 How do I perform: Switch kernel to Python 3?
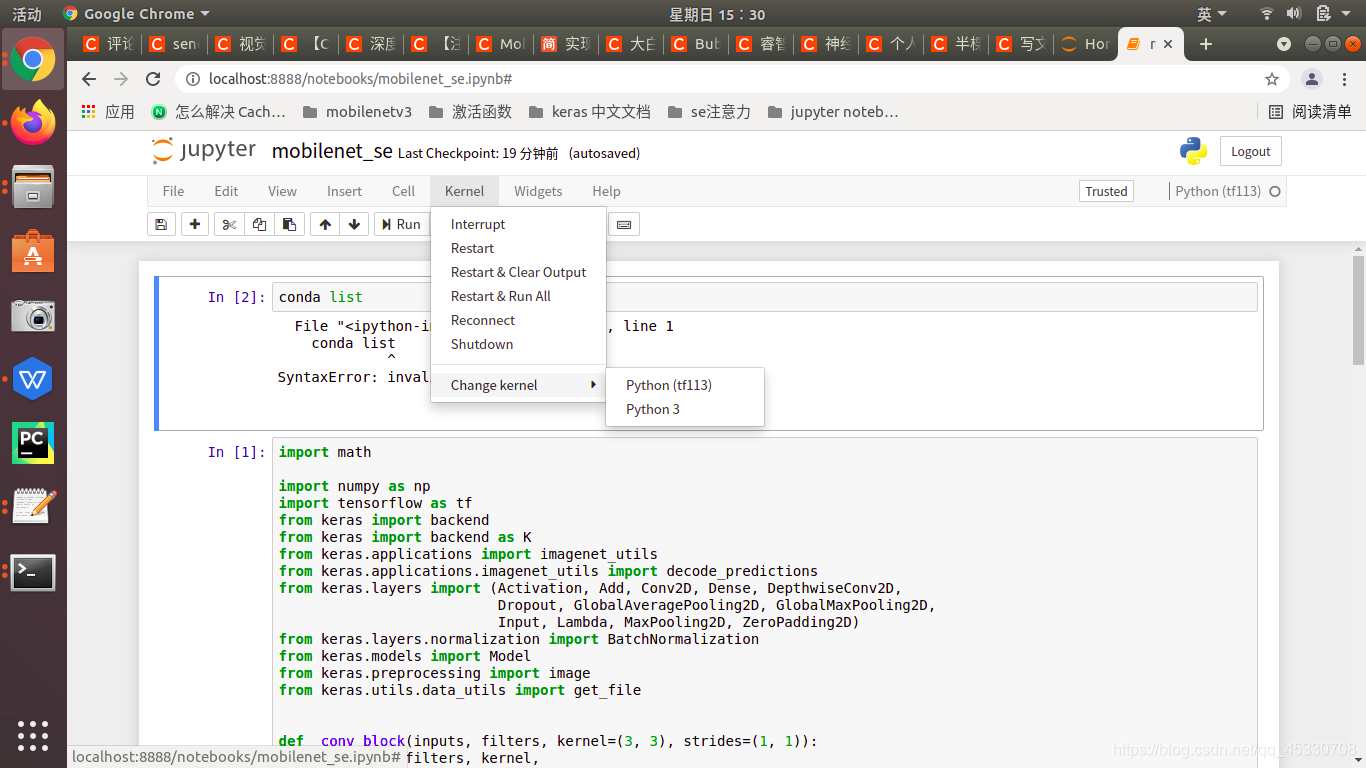coord(685,409)
